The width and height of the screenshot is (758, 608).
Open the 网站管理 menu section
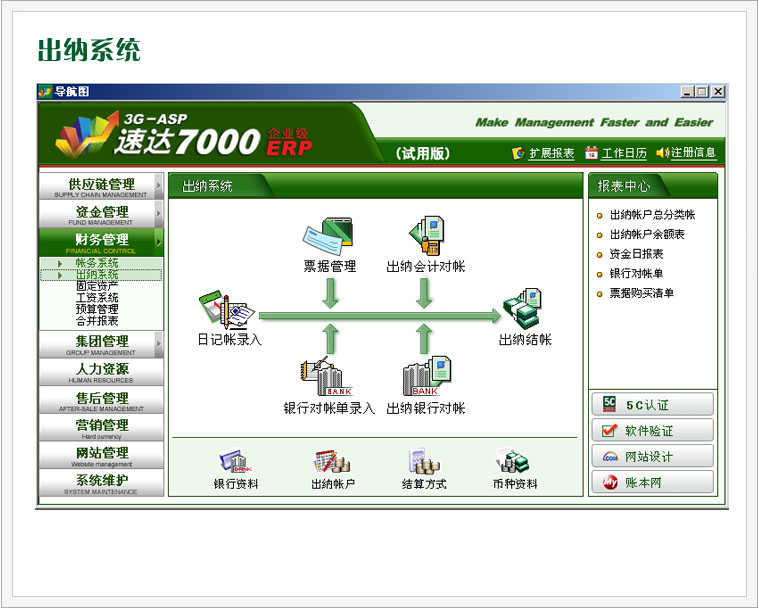(101, 455)
